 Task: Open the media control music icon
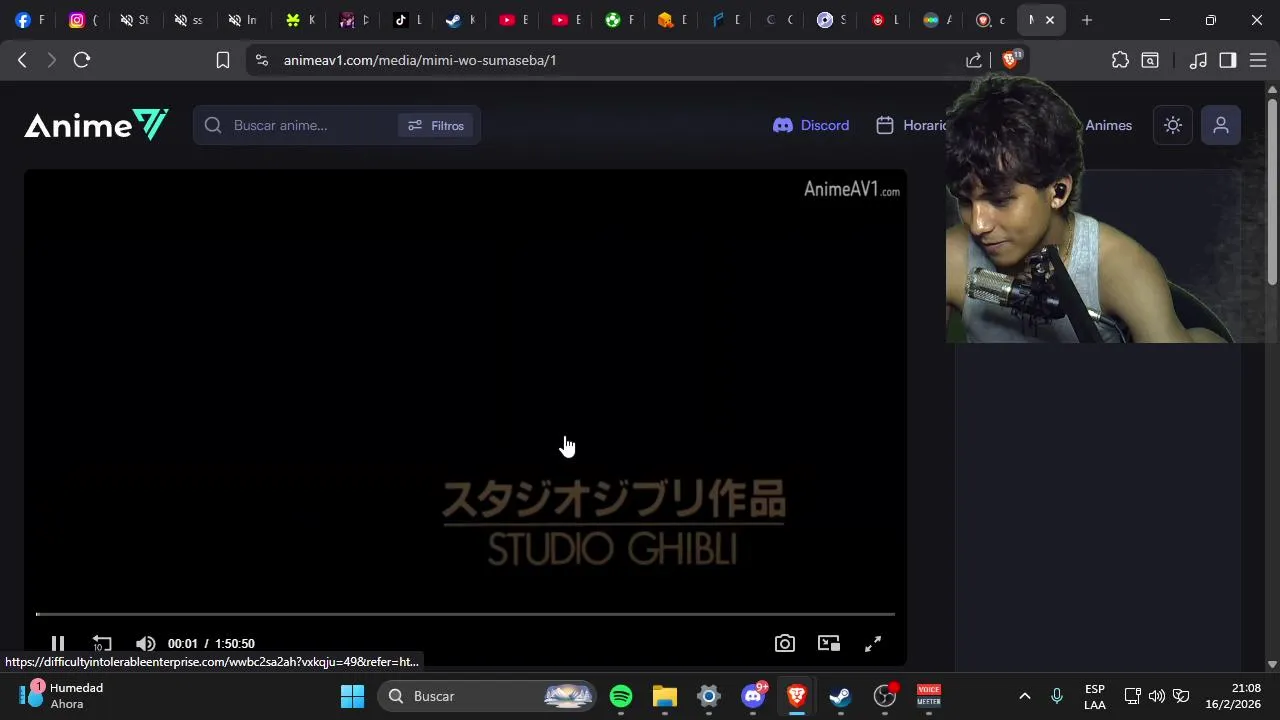[x=1198, y=60]
